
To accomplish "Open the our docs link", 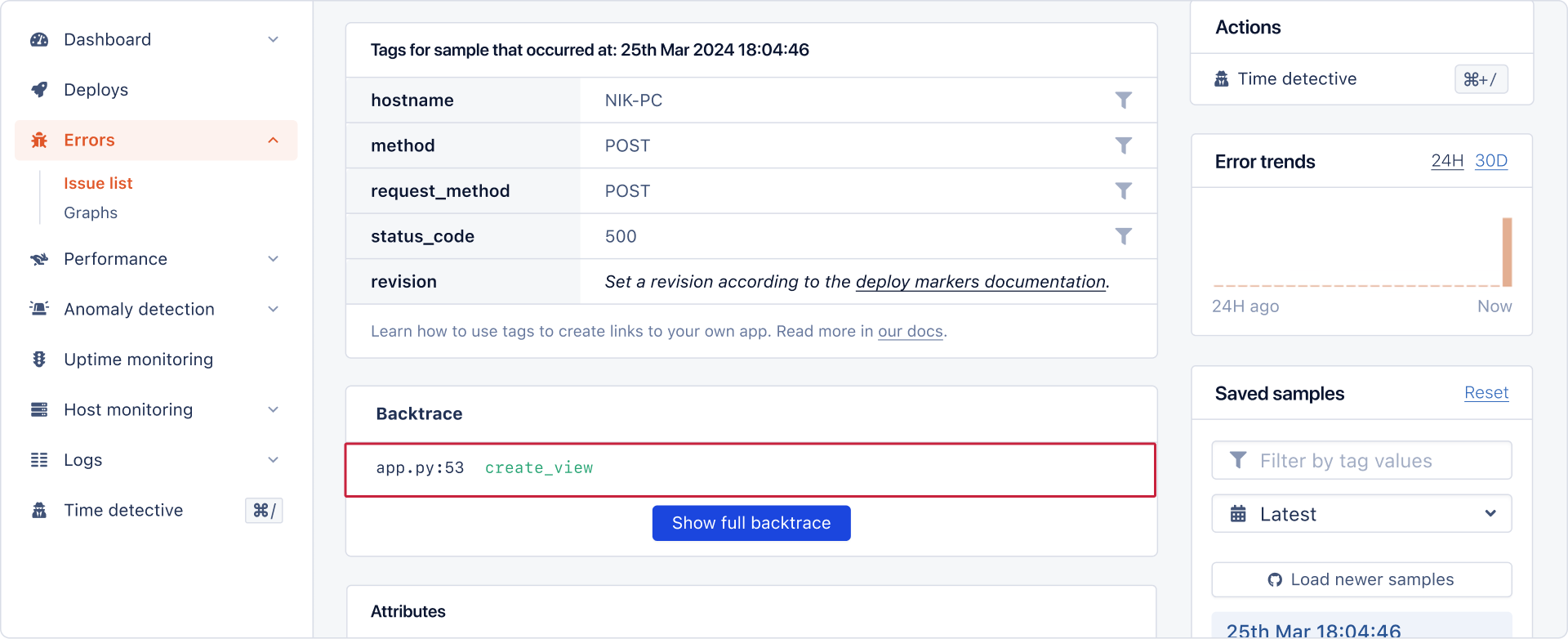I will [911, 331].
